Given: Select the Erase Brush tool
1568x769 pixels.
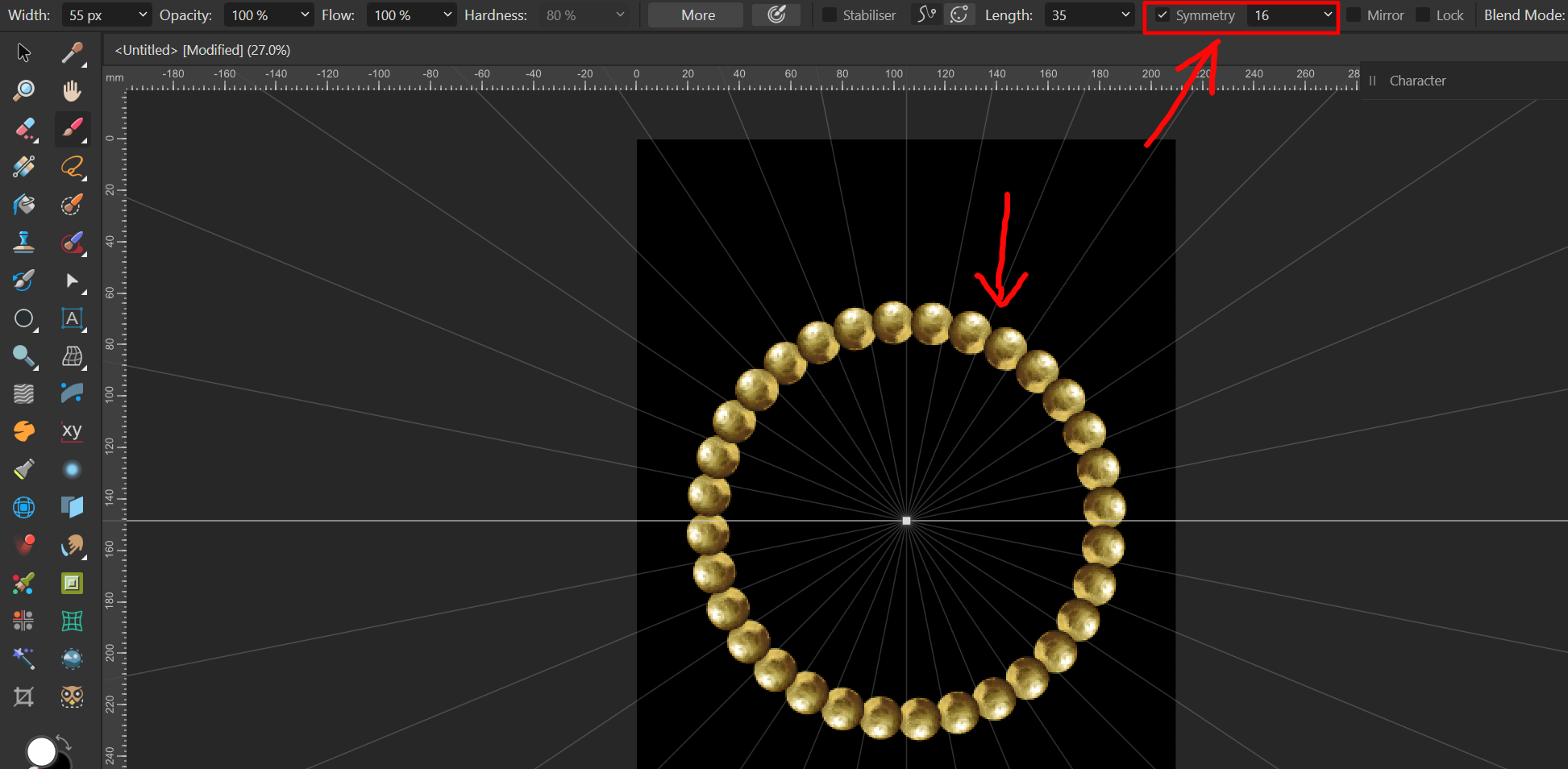Looking at the screenshot, I should coord(24,129).
